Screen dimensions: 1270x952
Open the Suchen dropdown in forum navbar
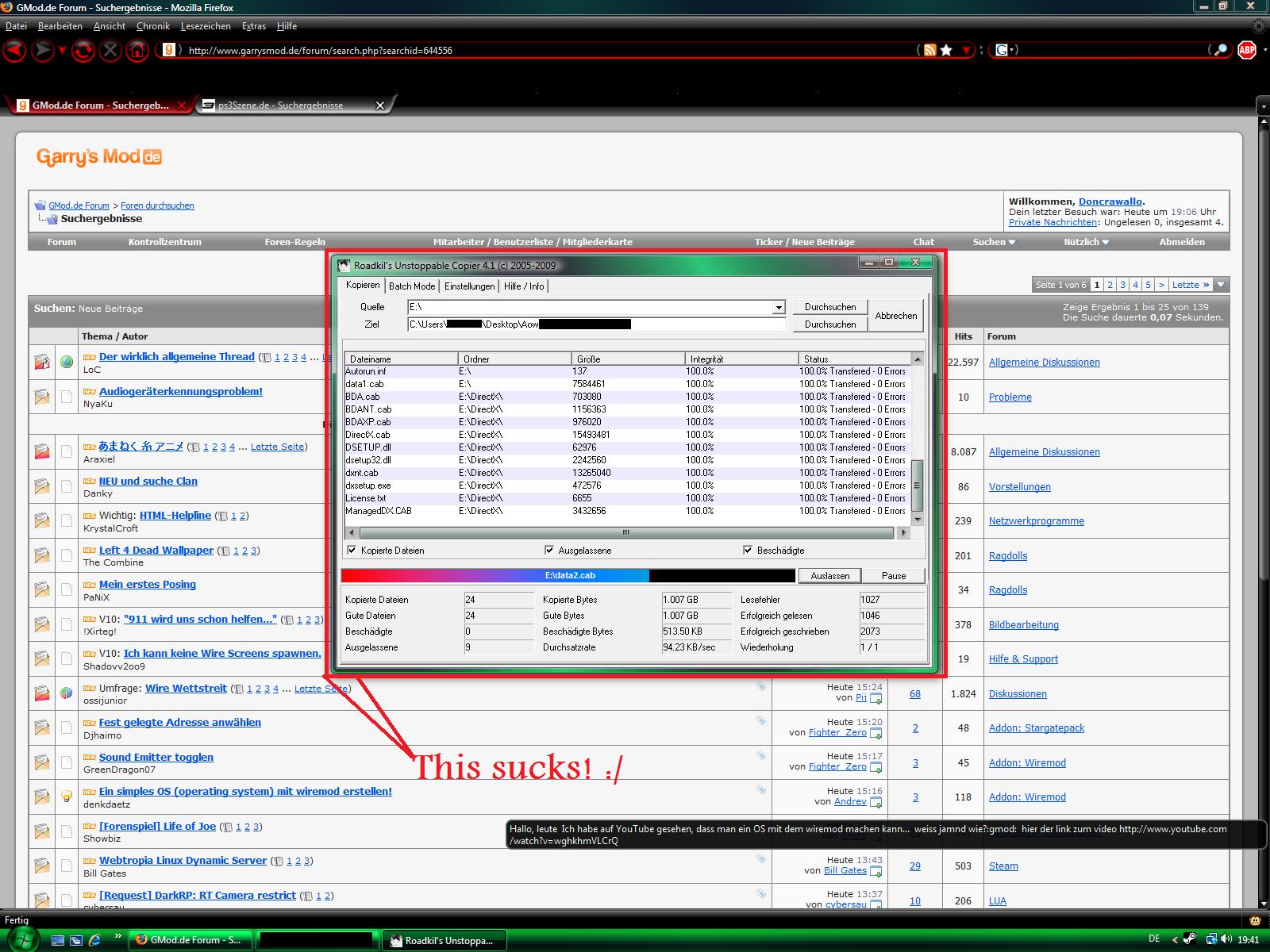point(994,242)
